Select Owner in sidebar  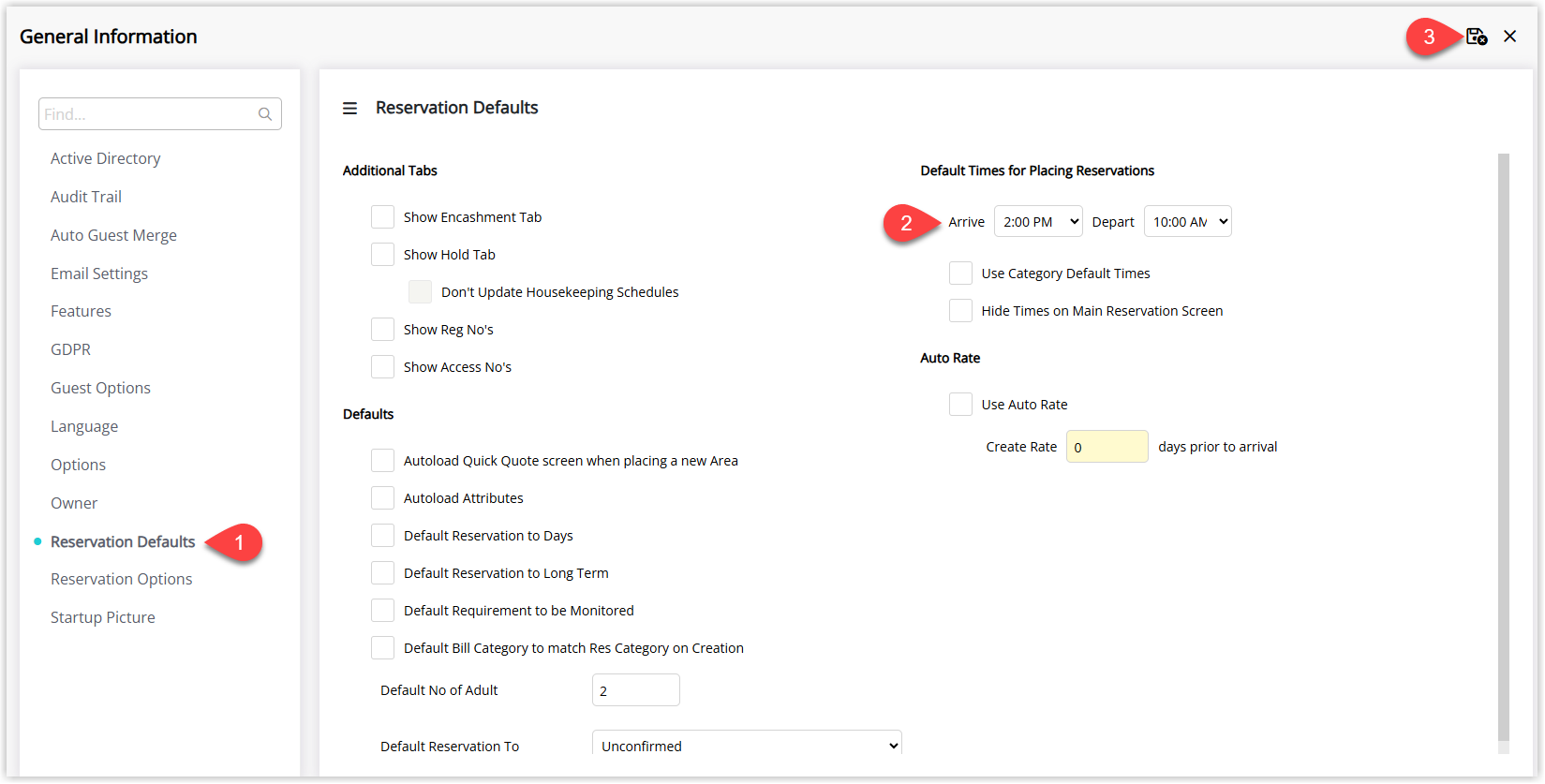click(x=74, y=503)
